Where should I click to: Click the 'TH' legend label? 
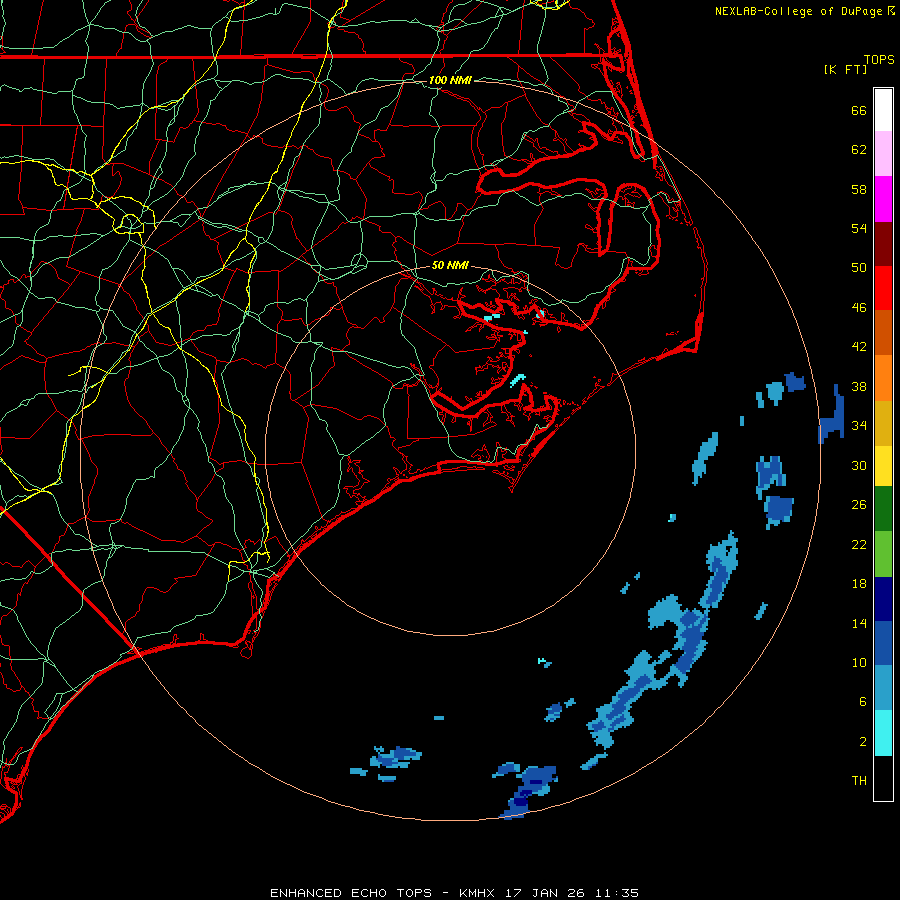tap(859, 781)
